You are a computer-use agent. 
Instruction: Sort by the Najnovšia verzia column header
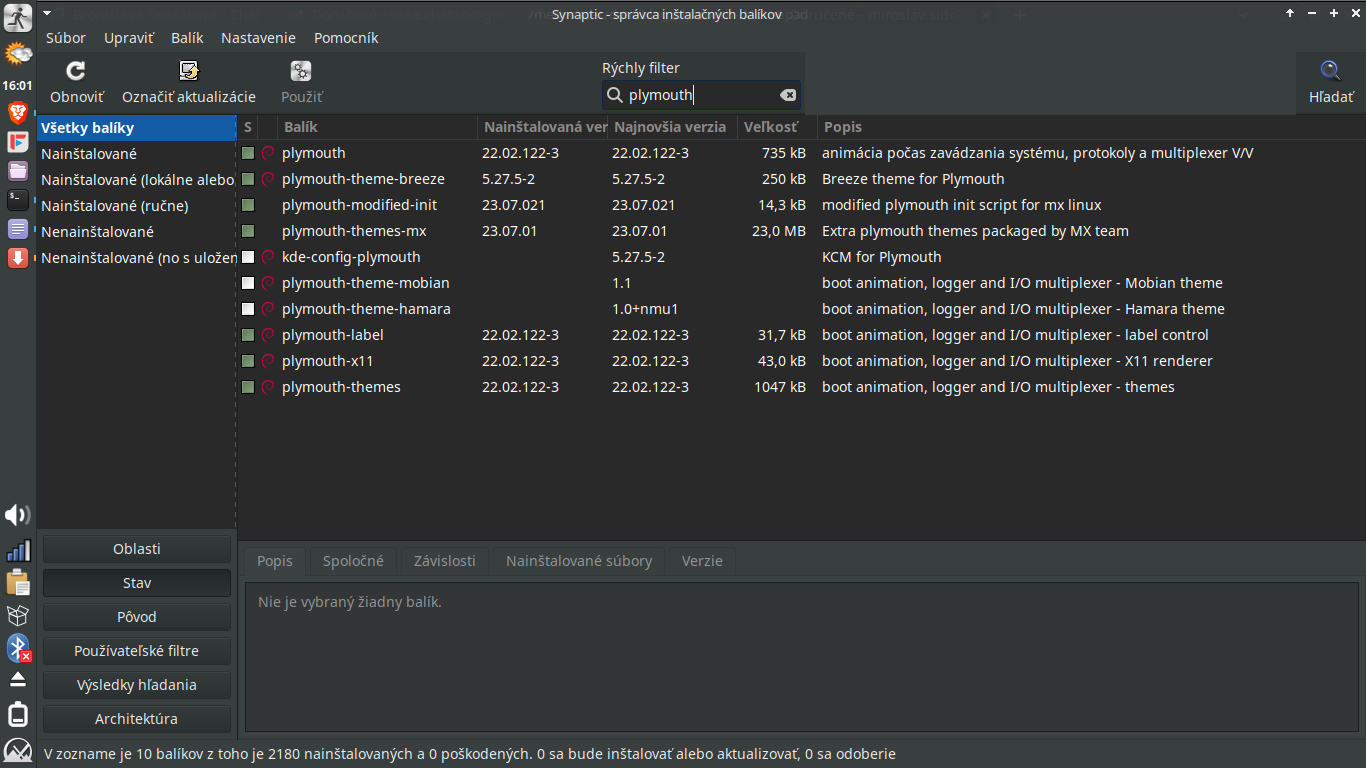(672, 127)
